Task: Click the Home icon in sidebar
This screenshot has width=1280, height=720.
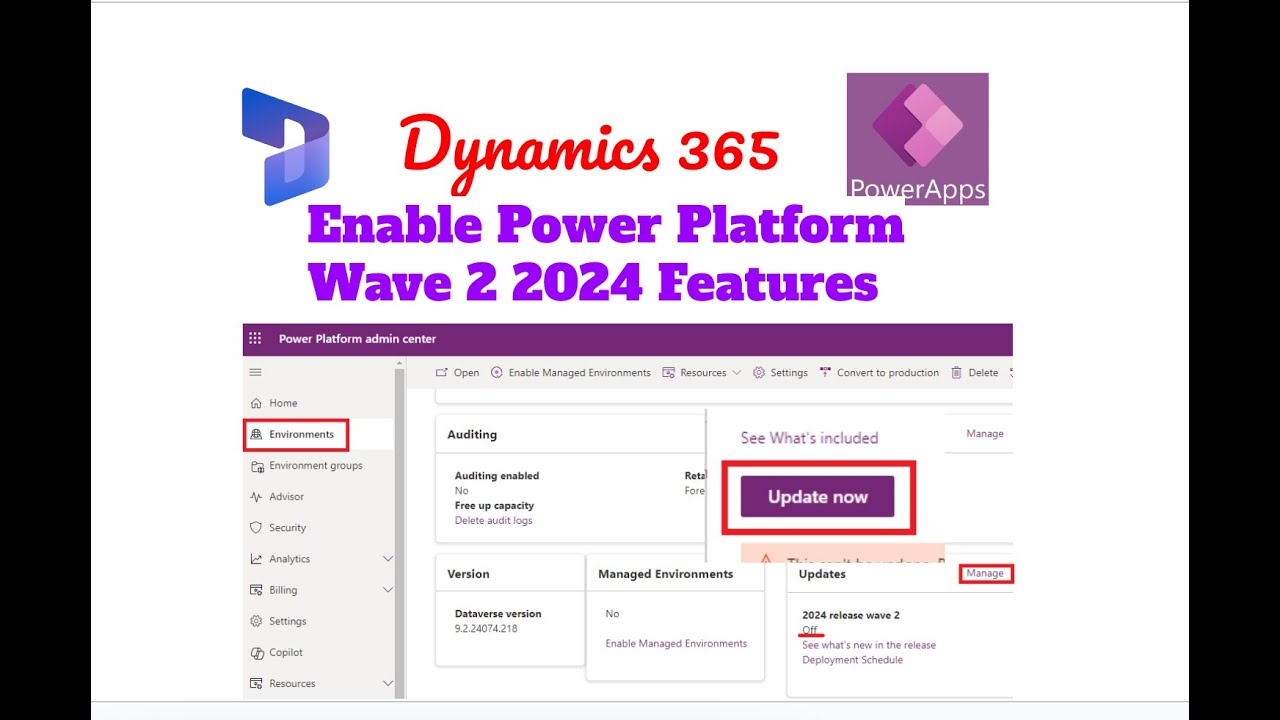Action: click(x=256, y=403)
